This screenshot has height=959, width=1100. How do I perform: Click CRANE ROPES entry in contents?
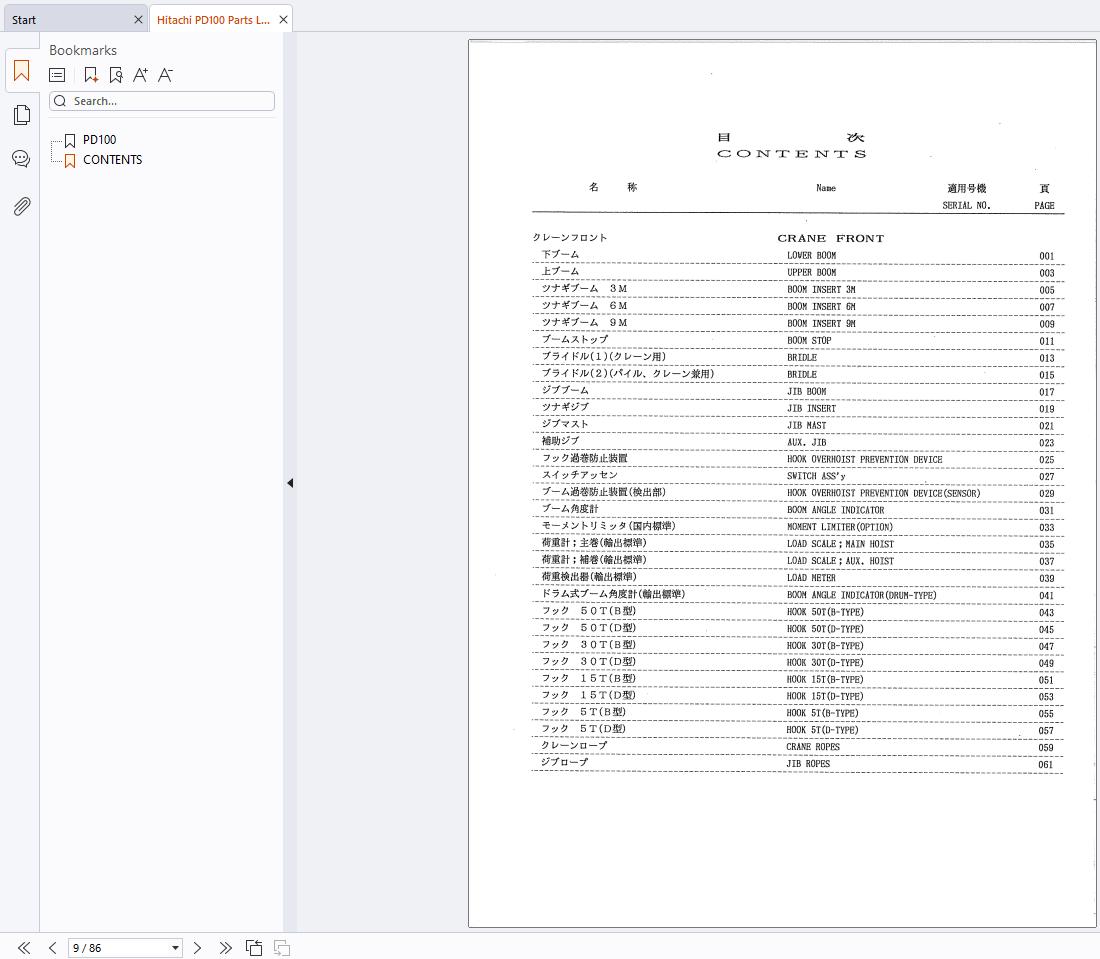(812, 746)
